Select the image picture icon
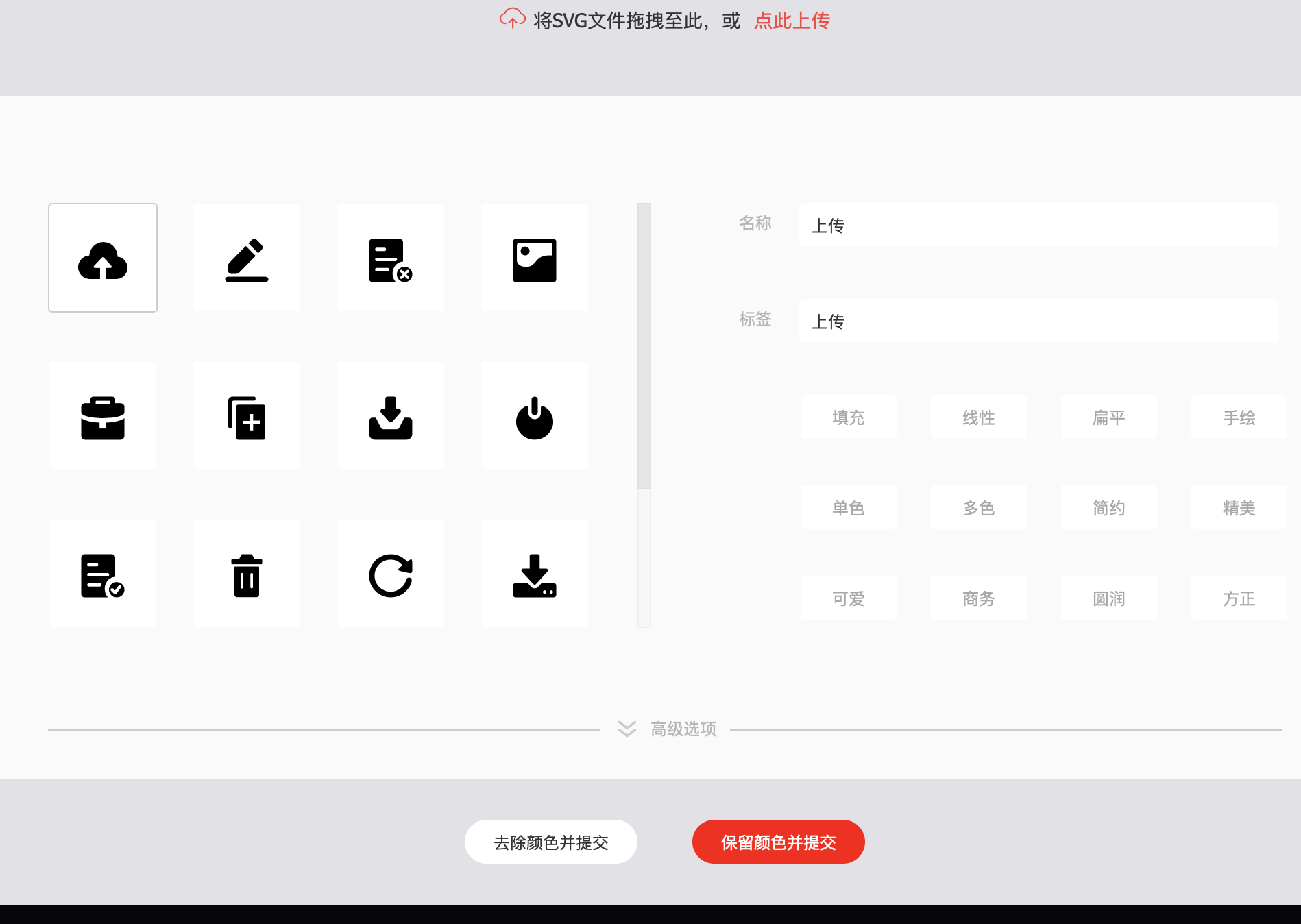This screenshot has width=1301, height=924. click(534, 257)
